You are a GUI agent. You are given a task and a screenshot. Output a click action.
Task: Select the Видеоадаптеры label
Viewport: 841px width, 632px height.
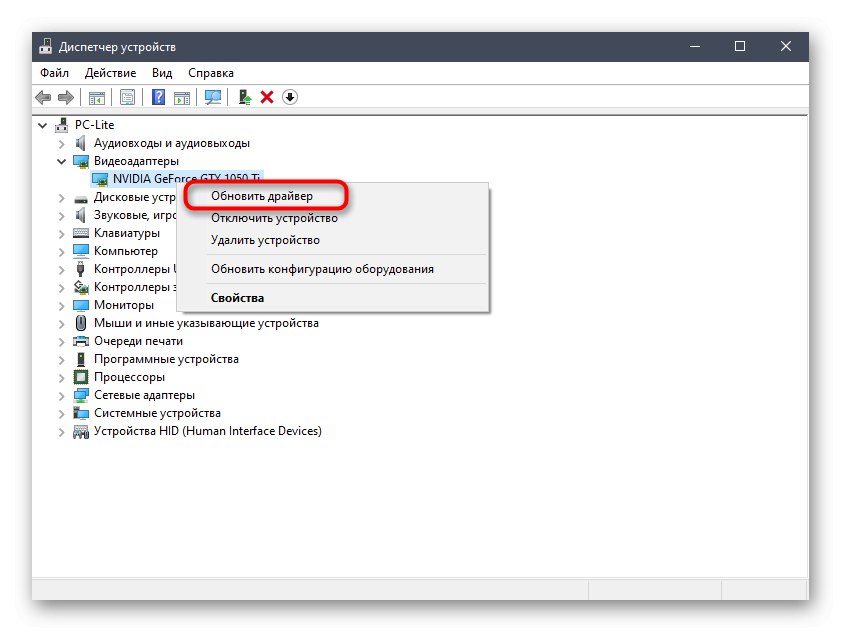pos(136,161)
